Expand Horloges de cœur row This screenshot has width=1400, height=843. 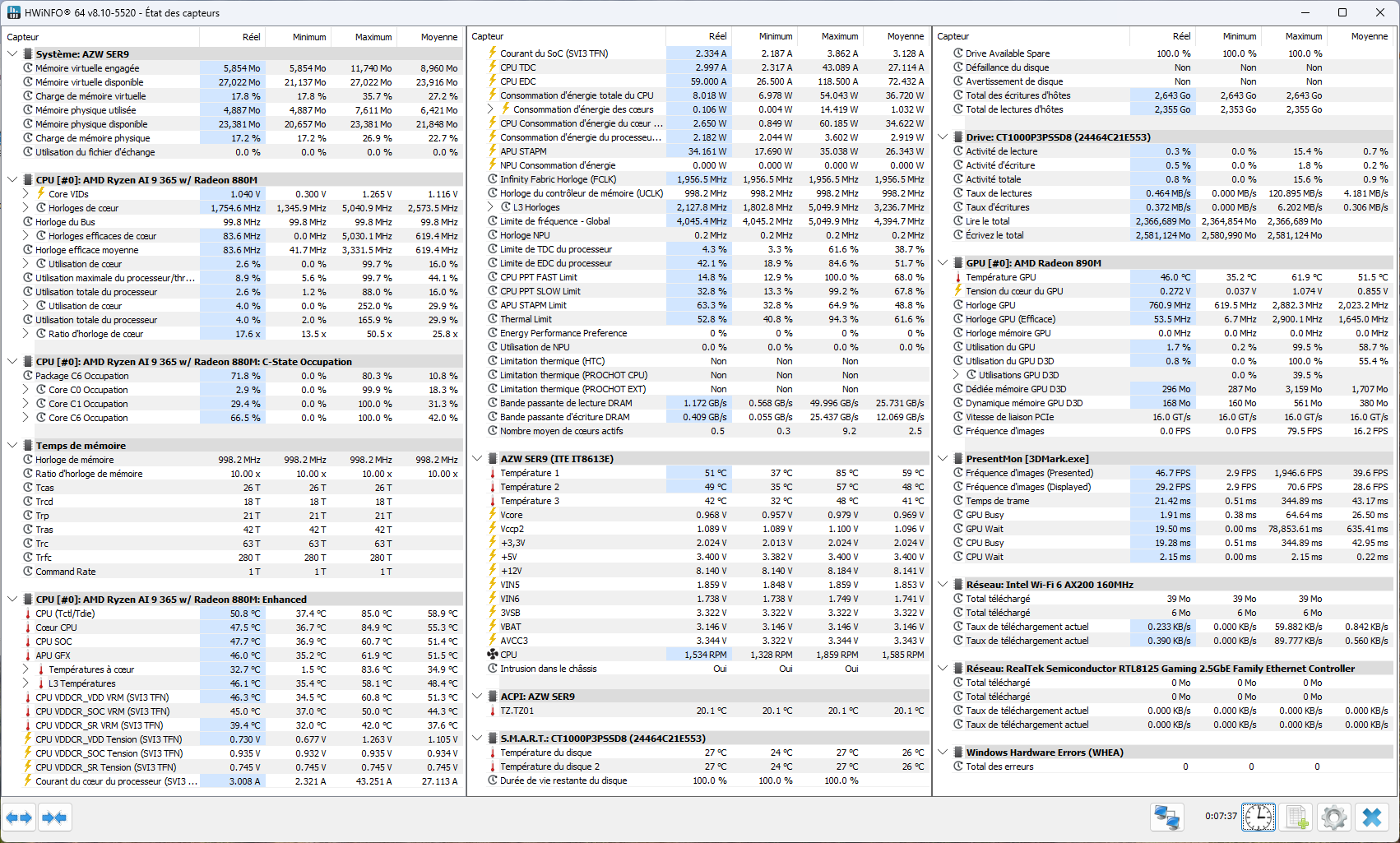pyautogui.click(x=25, y=208)
